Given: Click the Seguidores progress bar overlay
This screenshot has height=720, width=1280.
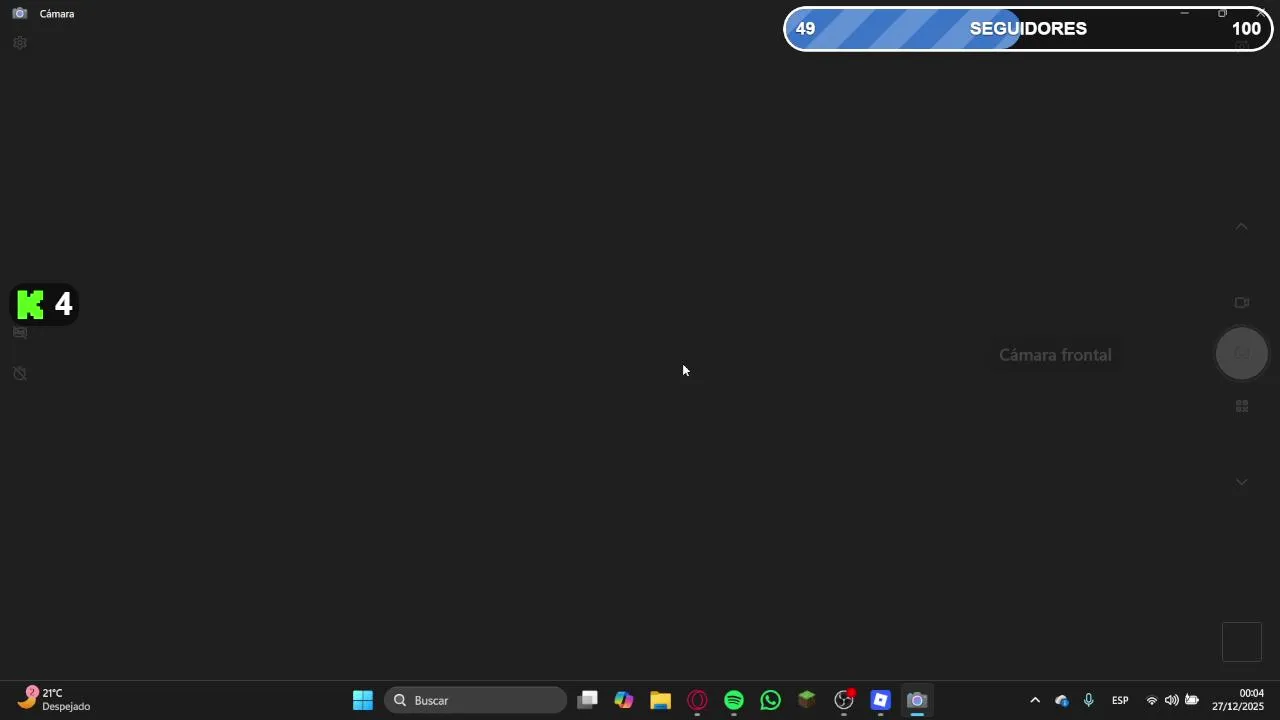Looking at the screenshot, I should pyautogui.click(x=1028, y=29).
